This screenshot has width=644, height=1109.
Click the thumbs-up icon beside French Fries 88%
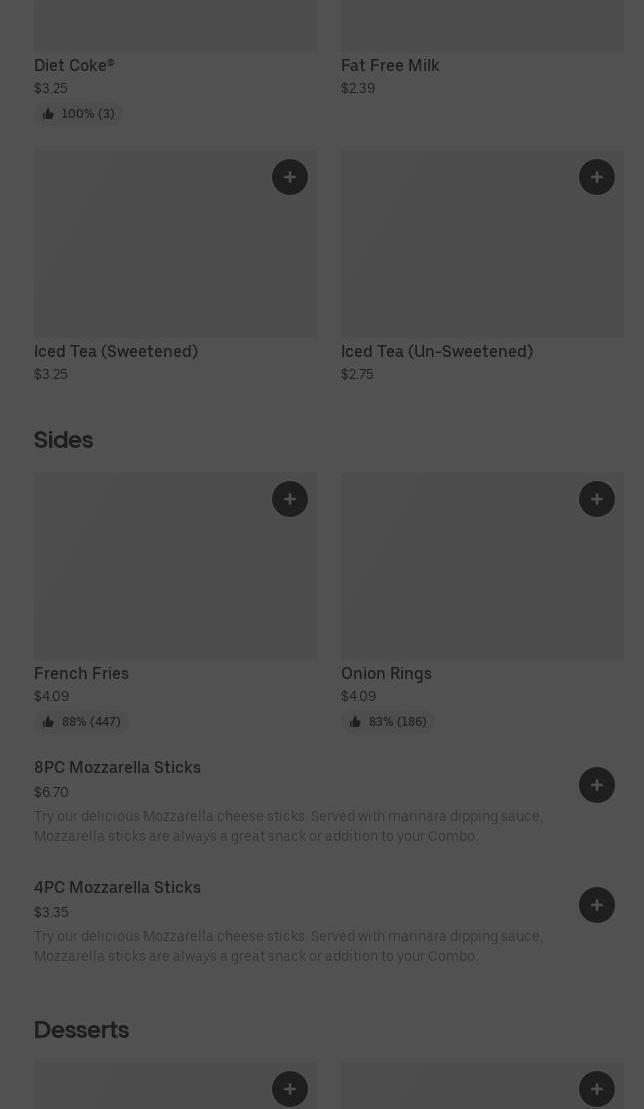(x=48, y=722)
